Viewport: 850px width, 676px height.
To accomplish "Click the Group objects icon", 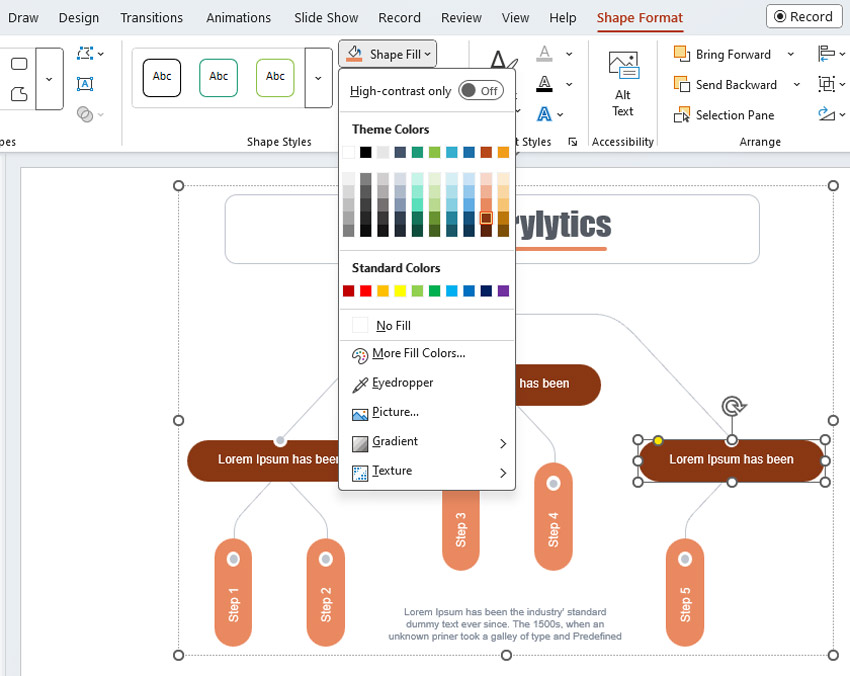I will (x=826, y=84).
